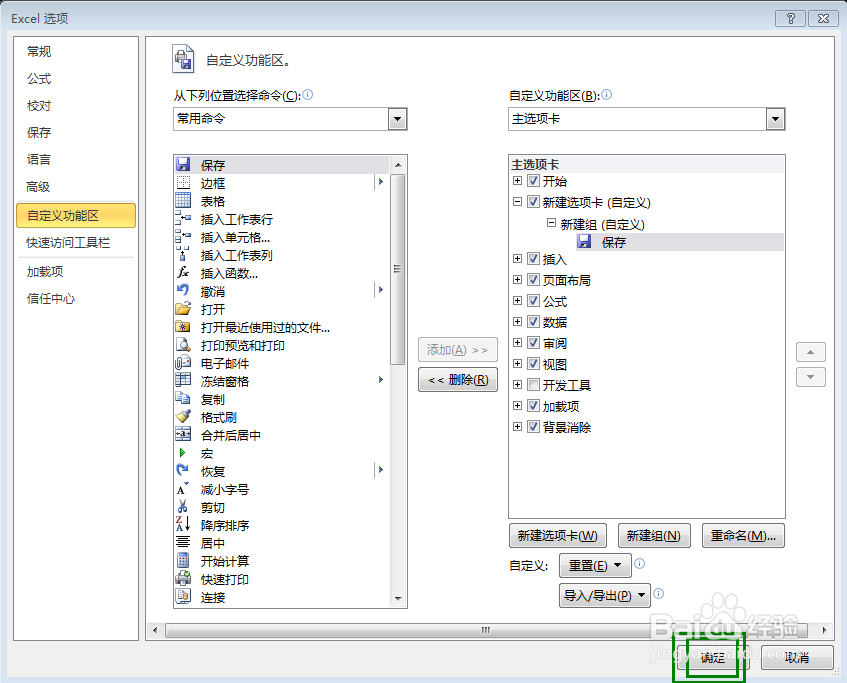Click the 减小字号 shrink font icon
847x683 pixels.
tap(183, 488)
